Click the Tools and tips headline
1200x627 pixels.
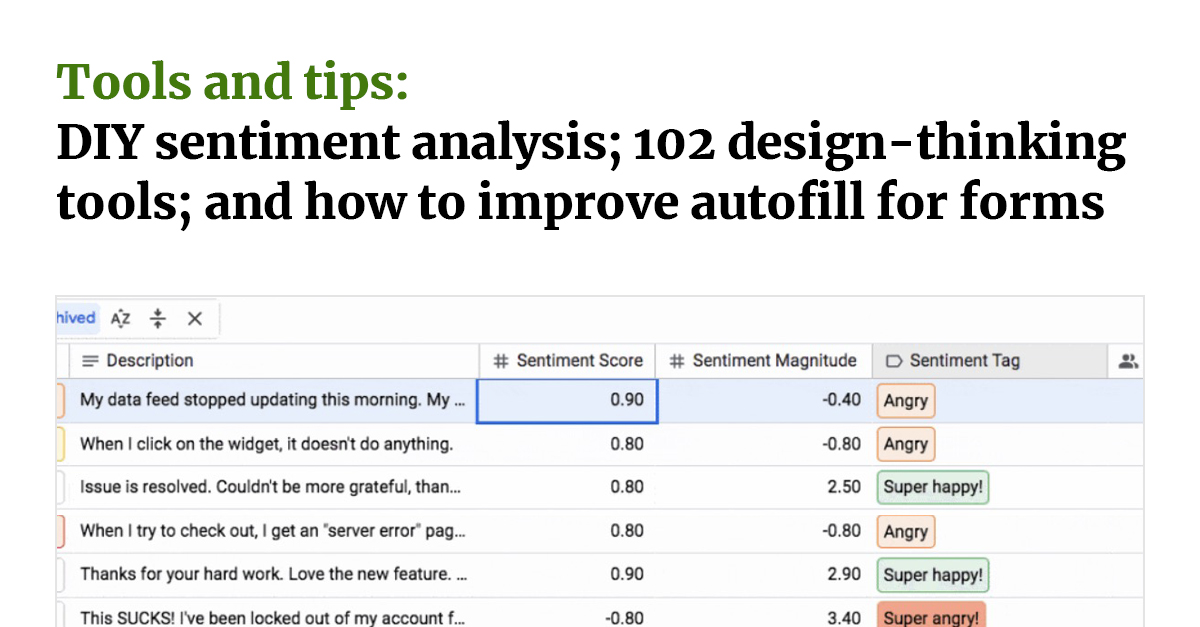point(232,82)
